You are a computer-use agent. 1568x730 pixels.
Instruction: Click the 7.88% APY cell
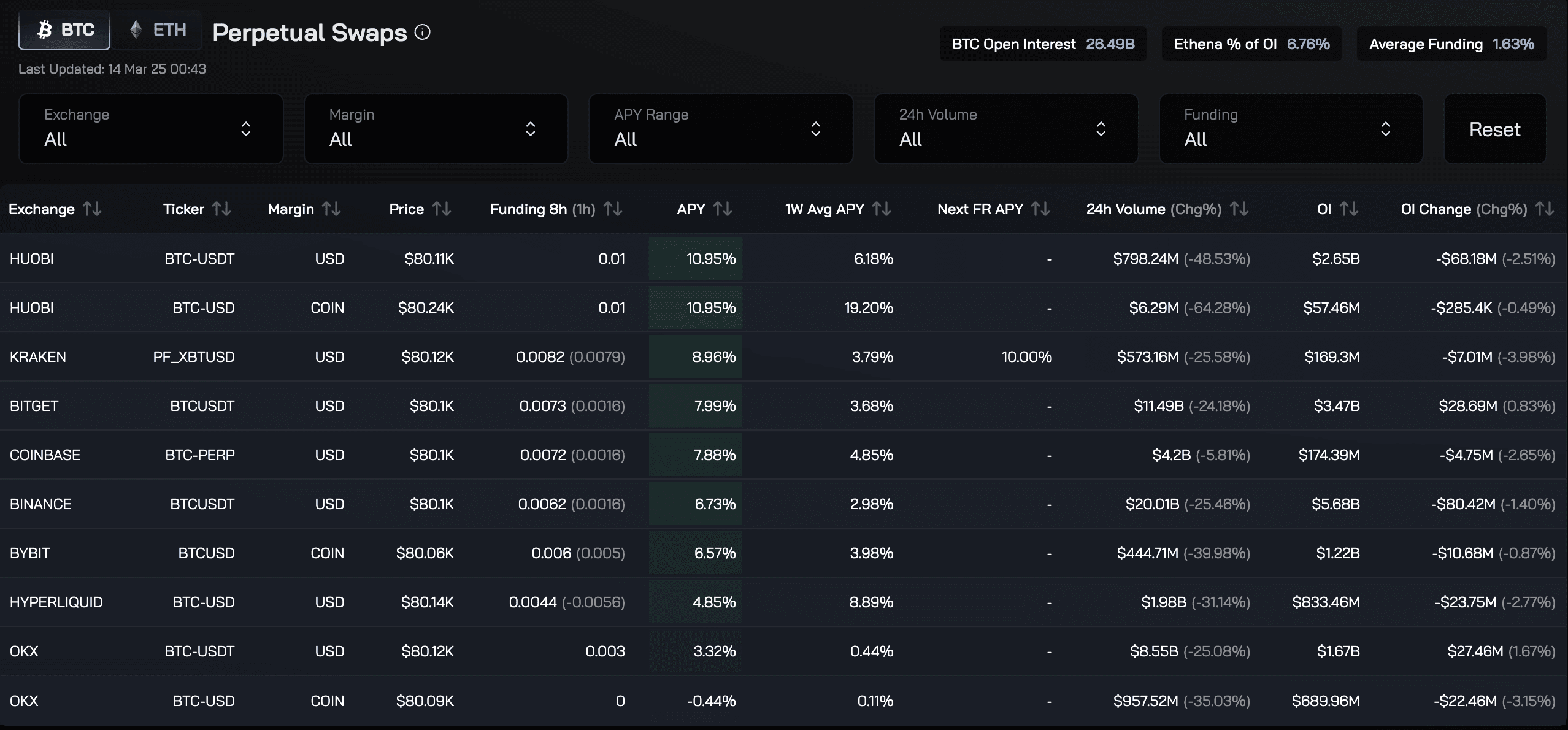(x=696, y=455)
